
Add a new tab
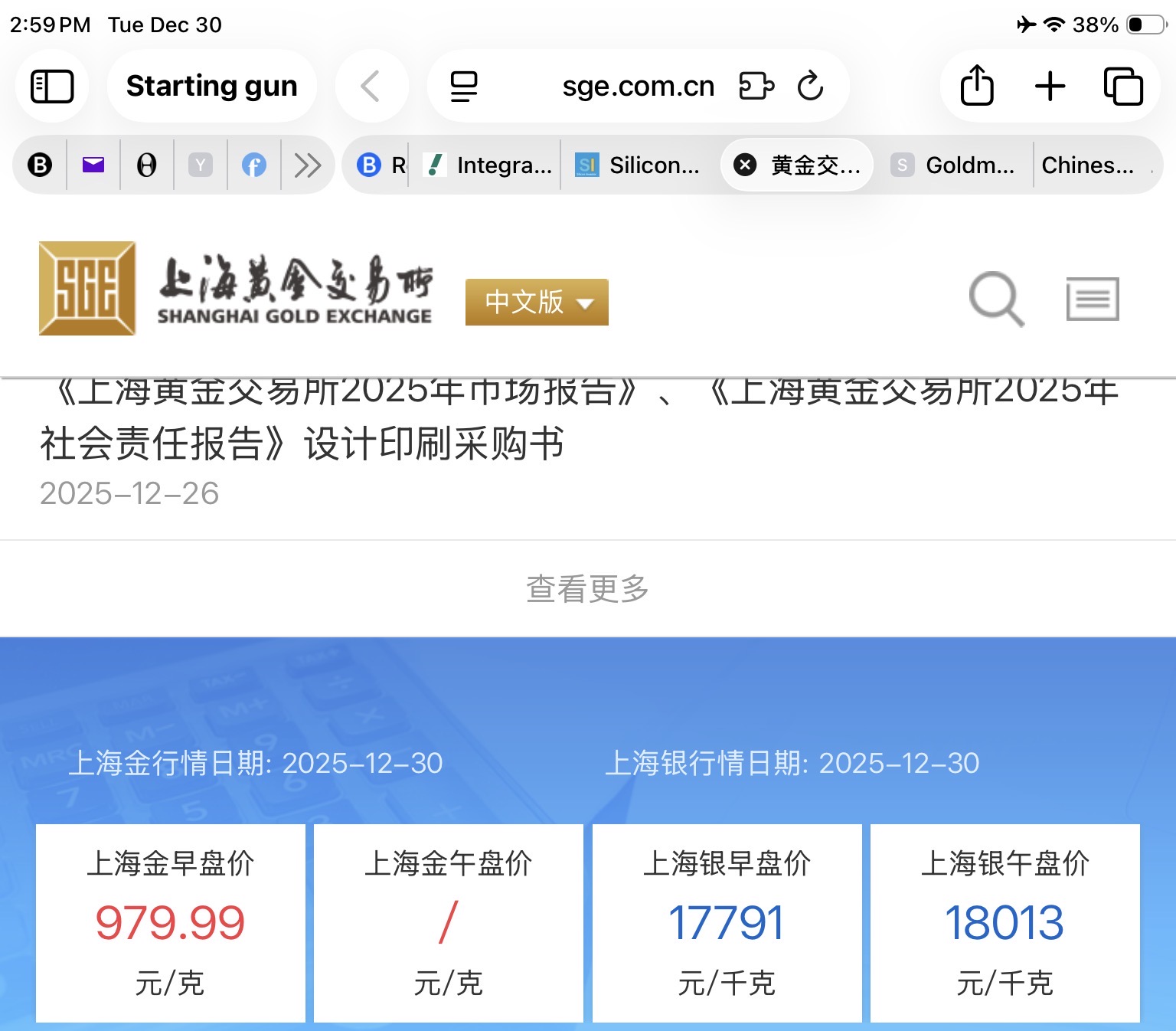[x=1050, y=86]
